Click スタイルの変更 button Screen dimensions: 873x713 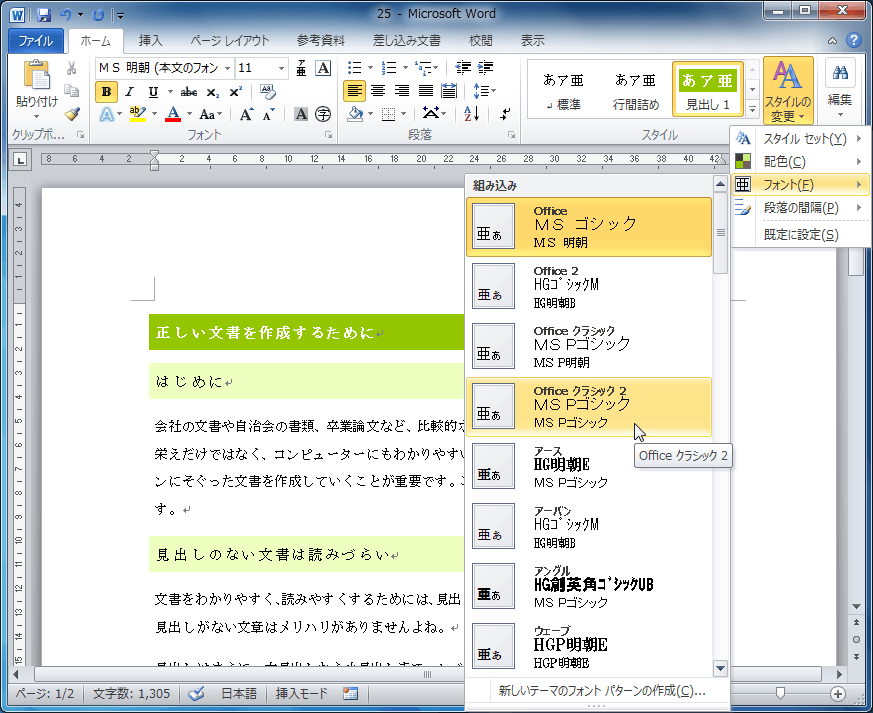pyautogui.click(x=788, y=90)
